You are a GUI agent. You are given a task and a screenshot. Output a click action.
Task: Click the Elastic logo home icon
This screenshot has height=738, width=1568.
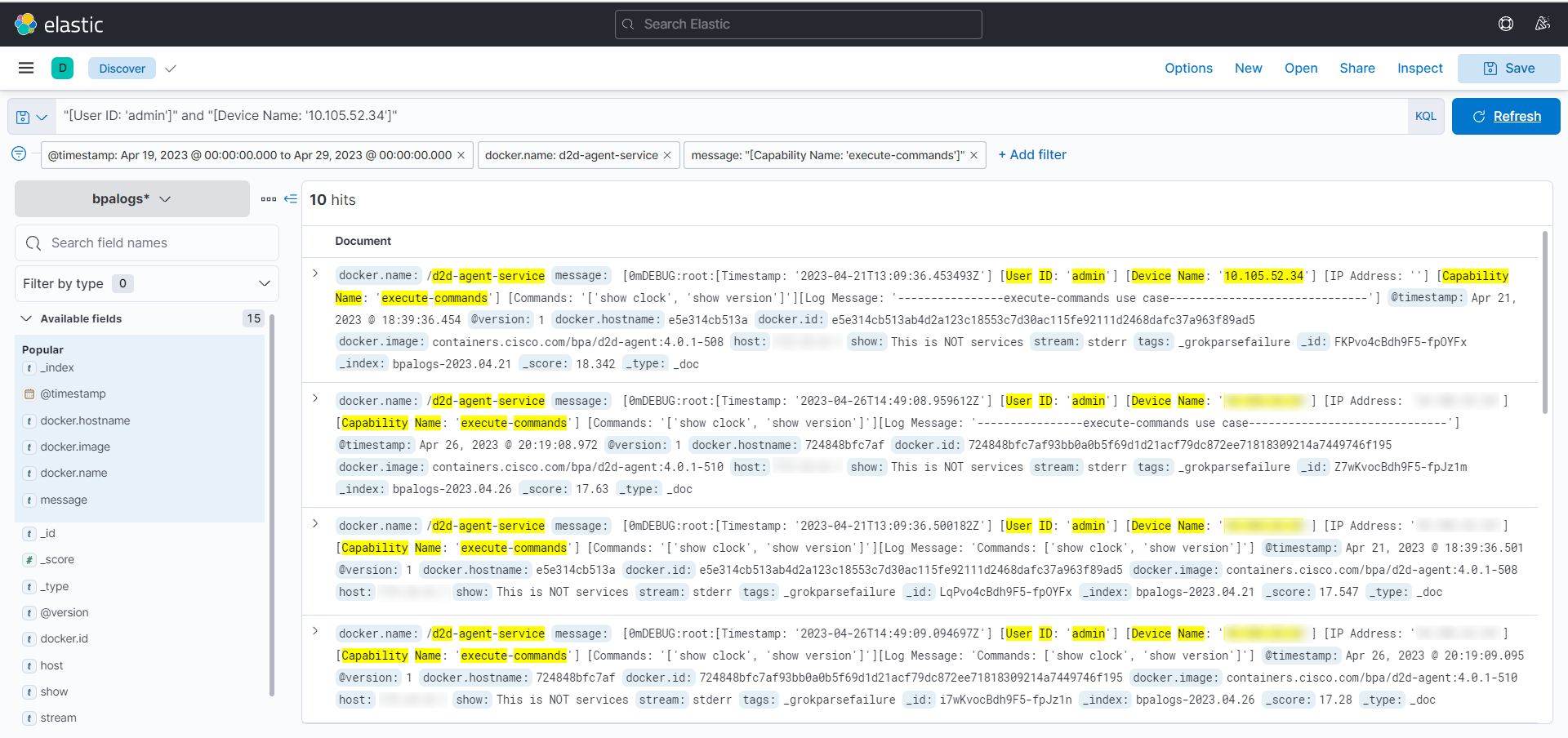[x=26, y=24]
